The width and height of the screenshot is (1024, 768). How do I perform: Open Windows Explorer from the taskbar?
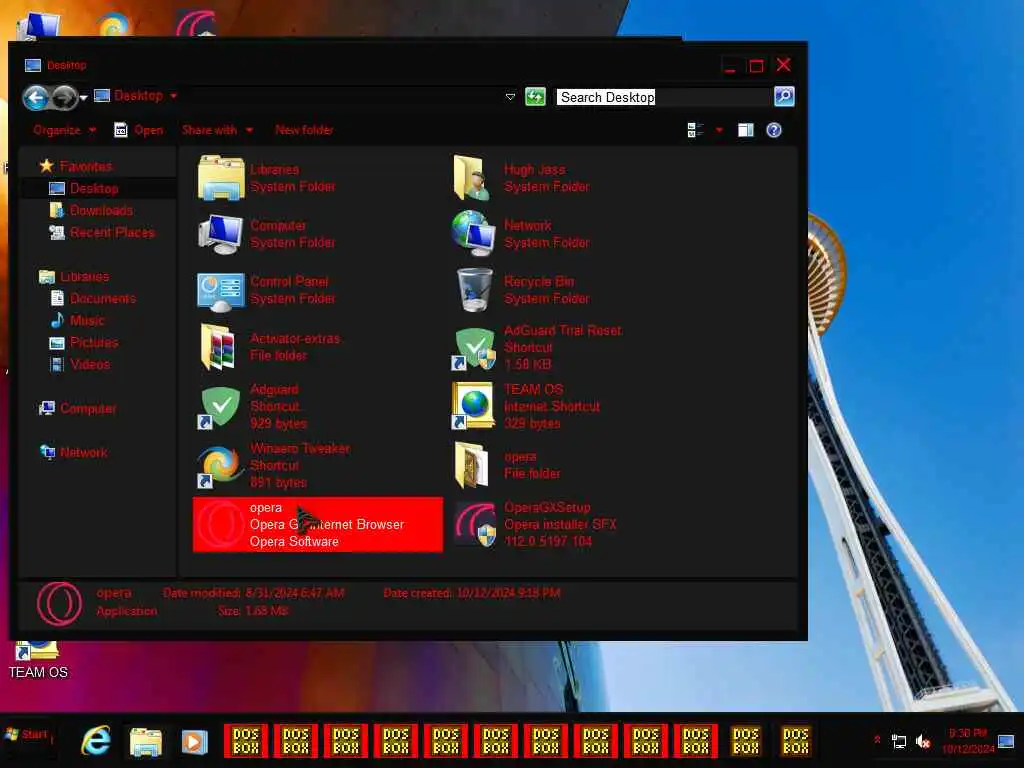tap(146, 742)
